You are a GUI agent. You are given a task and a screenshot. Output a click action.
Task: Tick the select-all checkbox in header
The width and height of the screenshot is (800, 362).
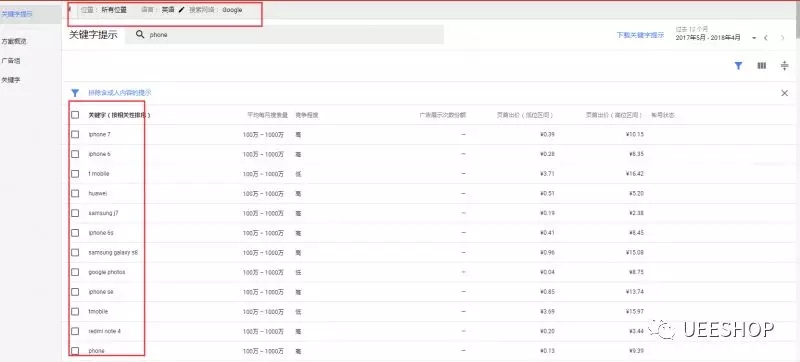75,115
